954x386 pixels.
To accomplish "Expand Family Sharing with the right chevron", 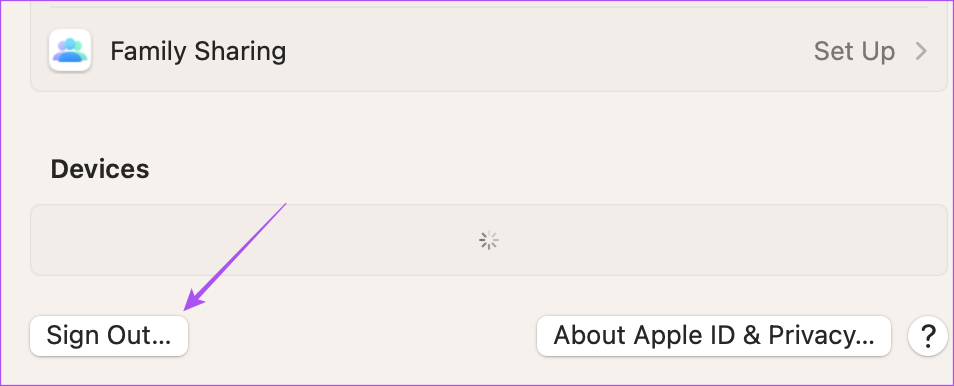I will 921,51.
